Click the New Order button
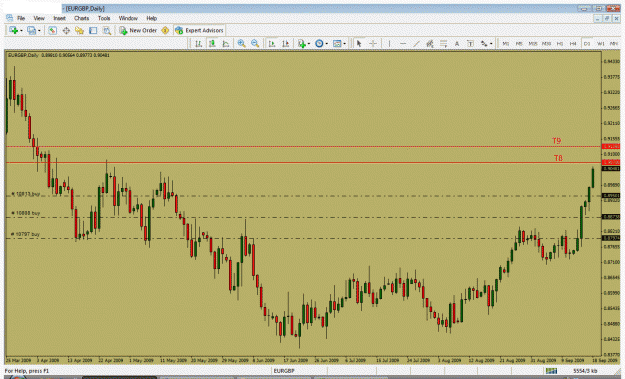This screenshot has height=379, width=625. tap(138, 30)
